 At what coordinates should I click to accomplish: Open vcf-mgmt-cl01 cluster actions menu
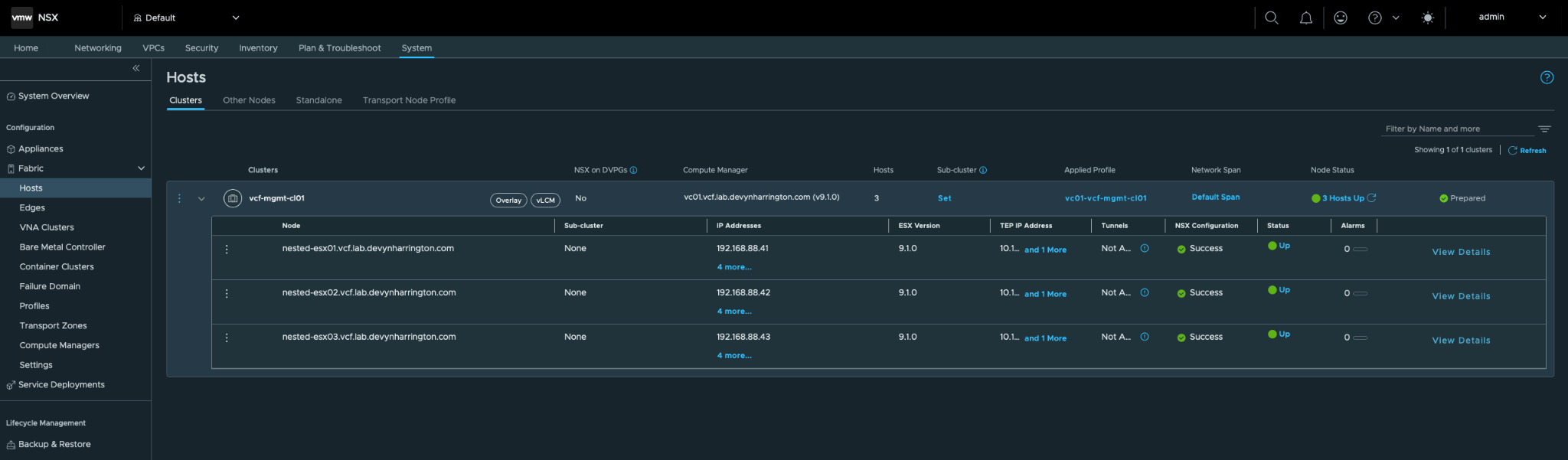pyautogui.click(x=179, y=198)
